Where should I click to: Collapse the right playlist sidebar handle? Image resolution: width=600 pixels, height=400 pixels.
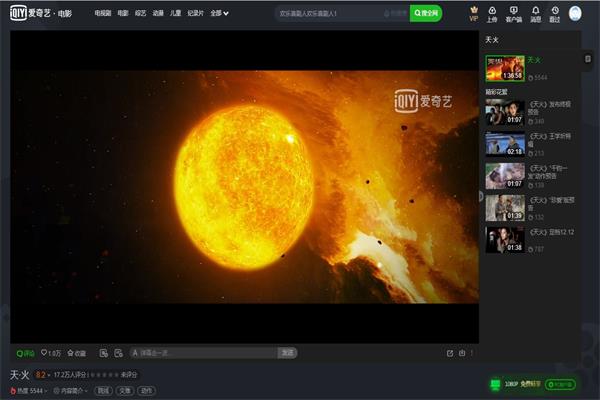[482, 196]
